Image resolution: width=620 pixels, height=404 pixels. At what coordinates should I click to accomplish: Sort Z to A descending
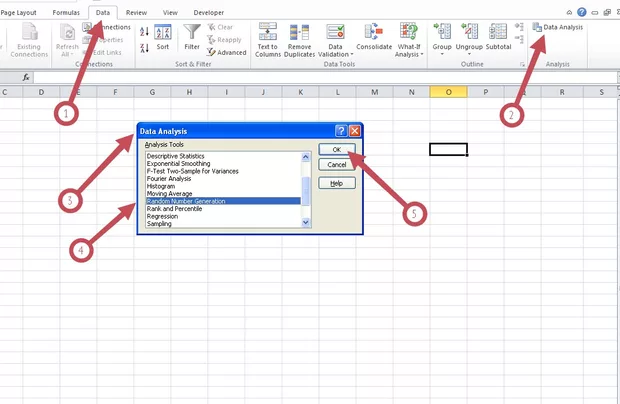point(144,48)
